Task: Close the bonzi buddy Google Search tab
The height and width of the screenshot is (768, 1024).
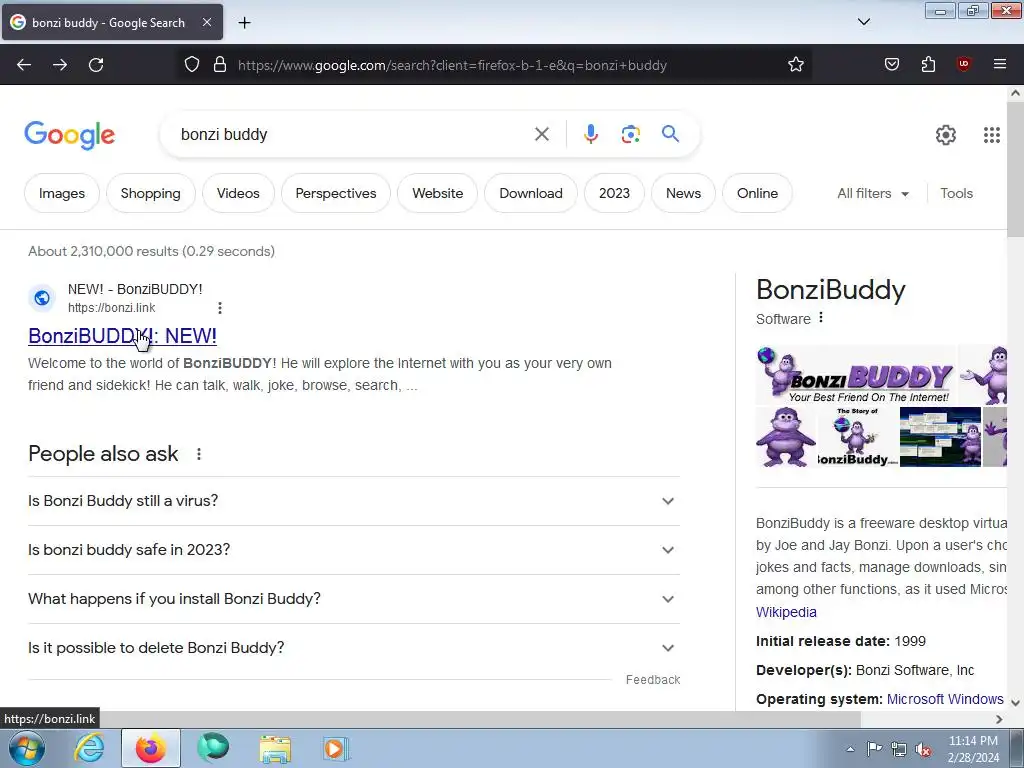Action: (206, 22)
